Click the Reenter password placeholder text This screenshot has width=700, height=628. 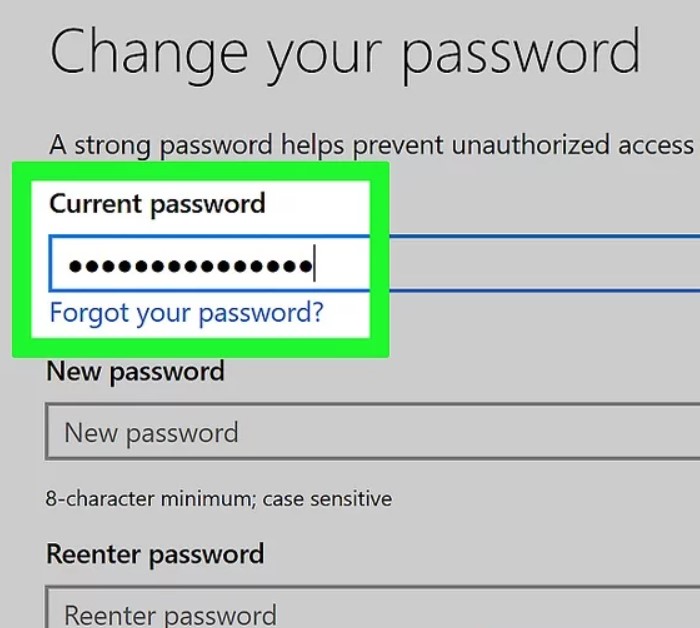coord(171,616)
